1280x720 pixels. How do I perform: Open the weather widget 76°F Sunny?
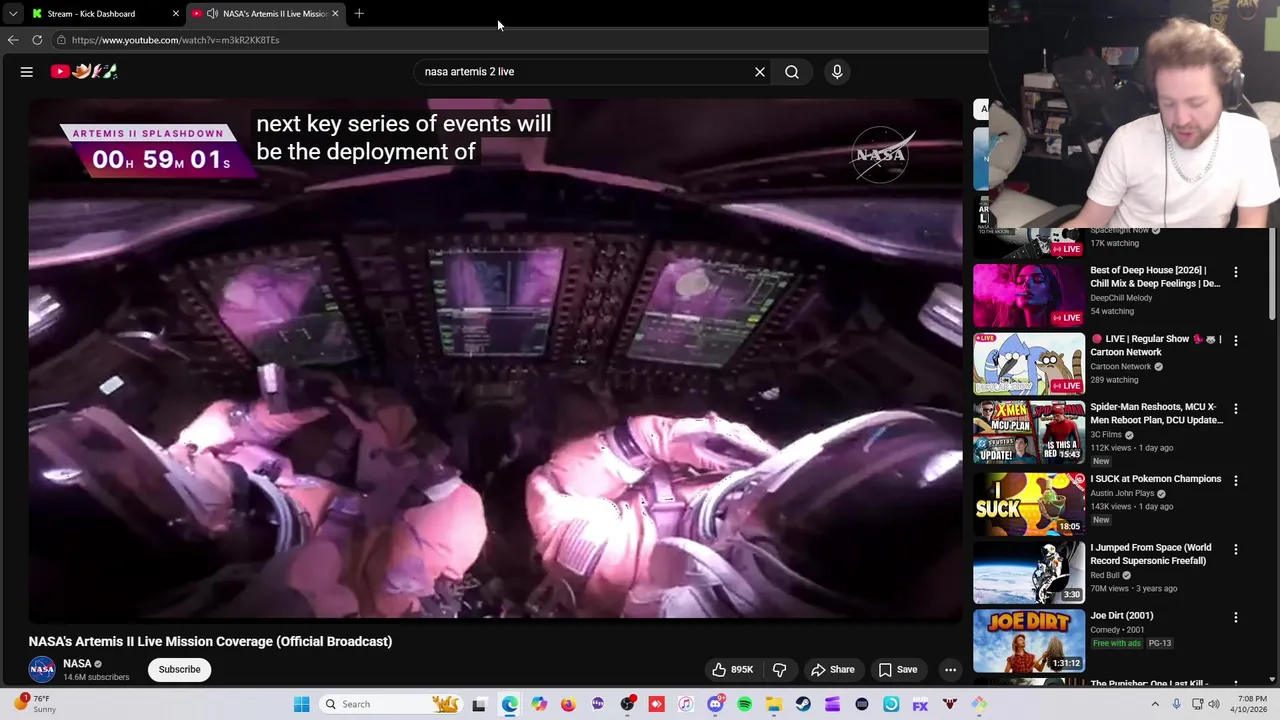[35, 704]
